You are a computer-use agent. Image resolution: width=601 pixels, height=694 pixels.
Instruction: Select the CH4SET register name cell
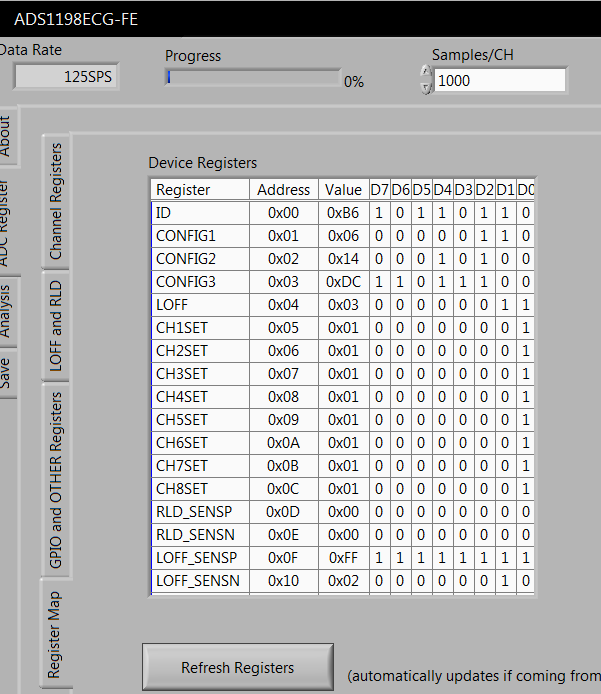pyautogui.click(x=200, y=397)
